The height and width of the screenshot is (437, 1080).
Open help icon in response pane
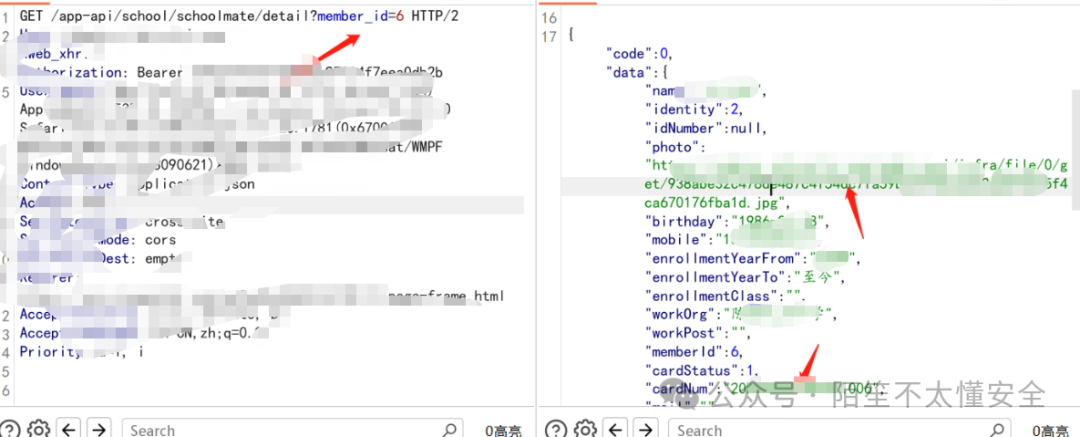tap(556, 428)
